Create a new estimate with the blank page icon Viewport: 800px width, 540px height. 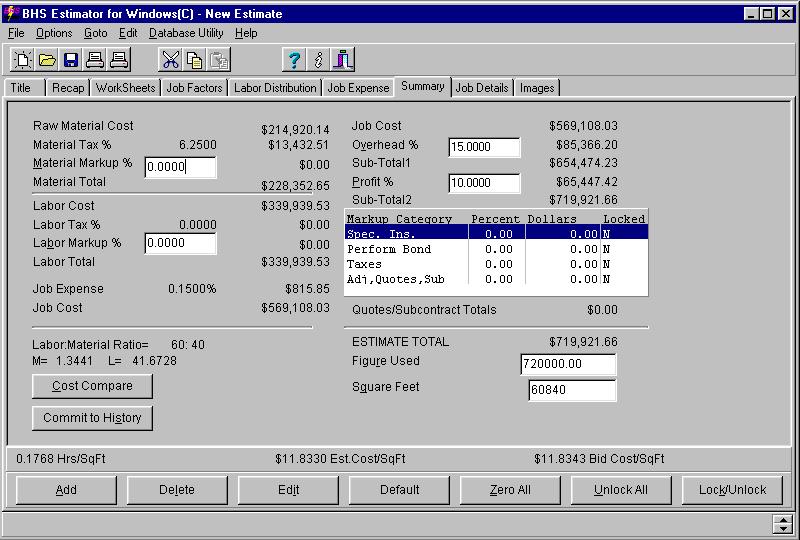tap(22, 60)
